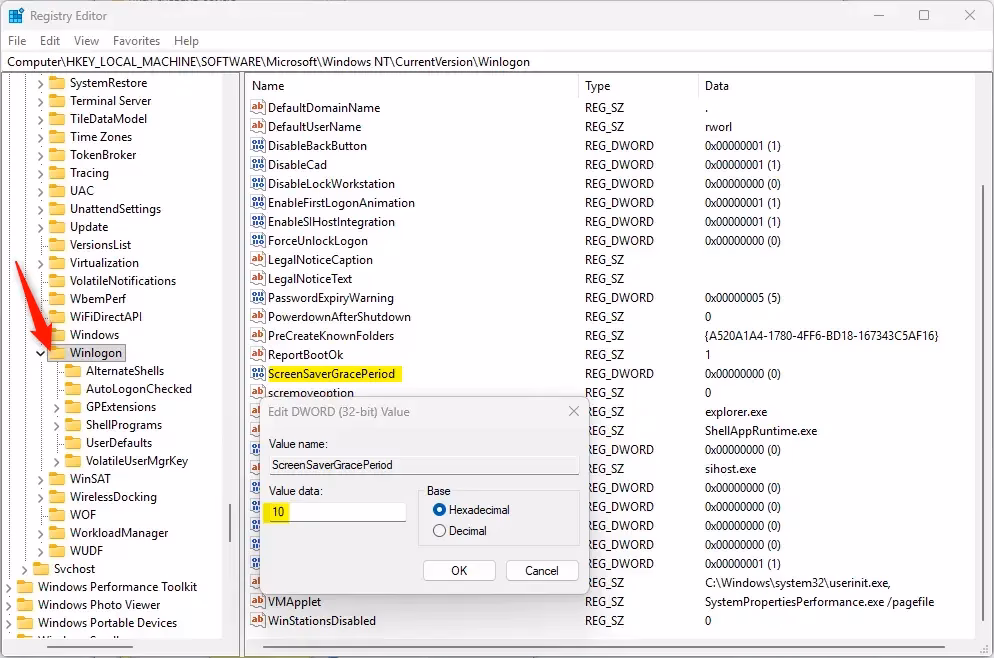Select the Hexadecimal base option
This screenshot has width=994, height=658.
tap(439, 510)
